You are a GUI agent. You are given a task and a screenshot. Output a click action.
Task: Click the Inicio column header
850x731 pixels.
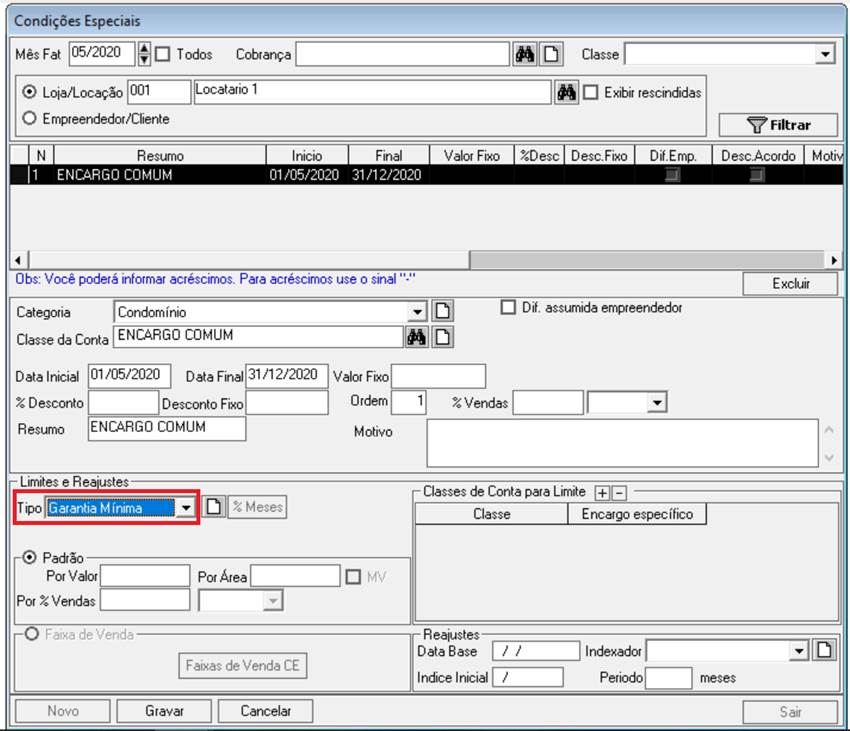pyautogui.click(x=307, y=156)
